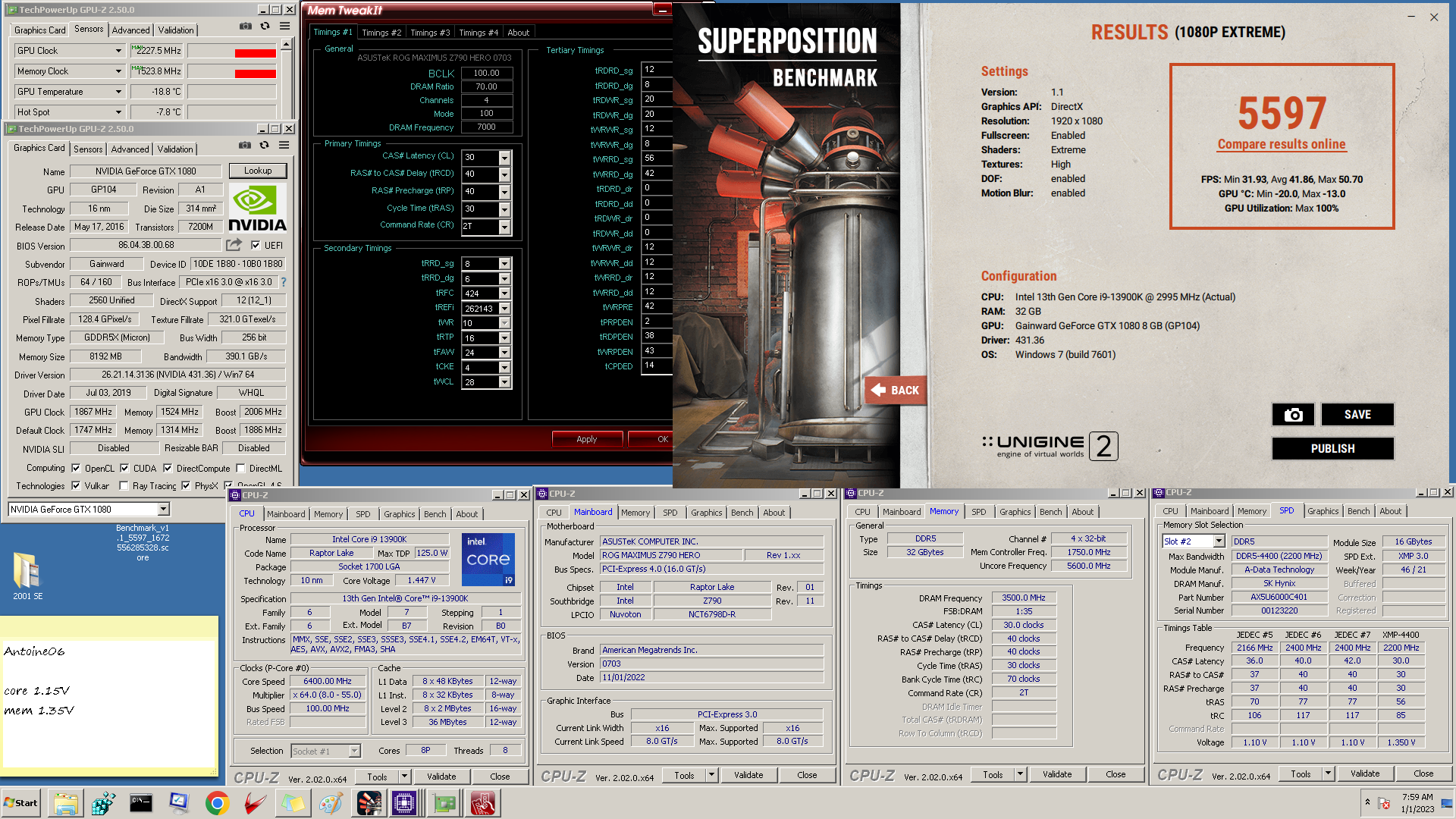
Task: Open the tRFC value dropdown in Mem TweakIt
Action: [x=504, y=293]
